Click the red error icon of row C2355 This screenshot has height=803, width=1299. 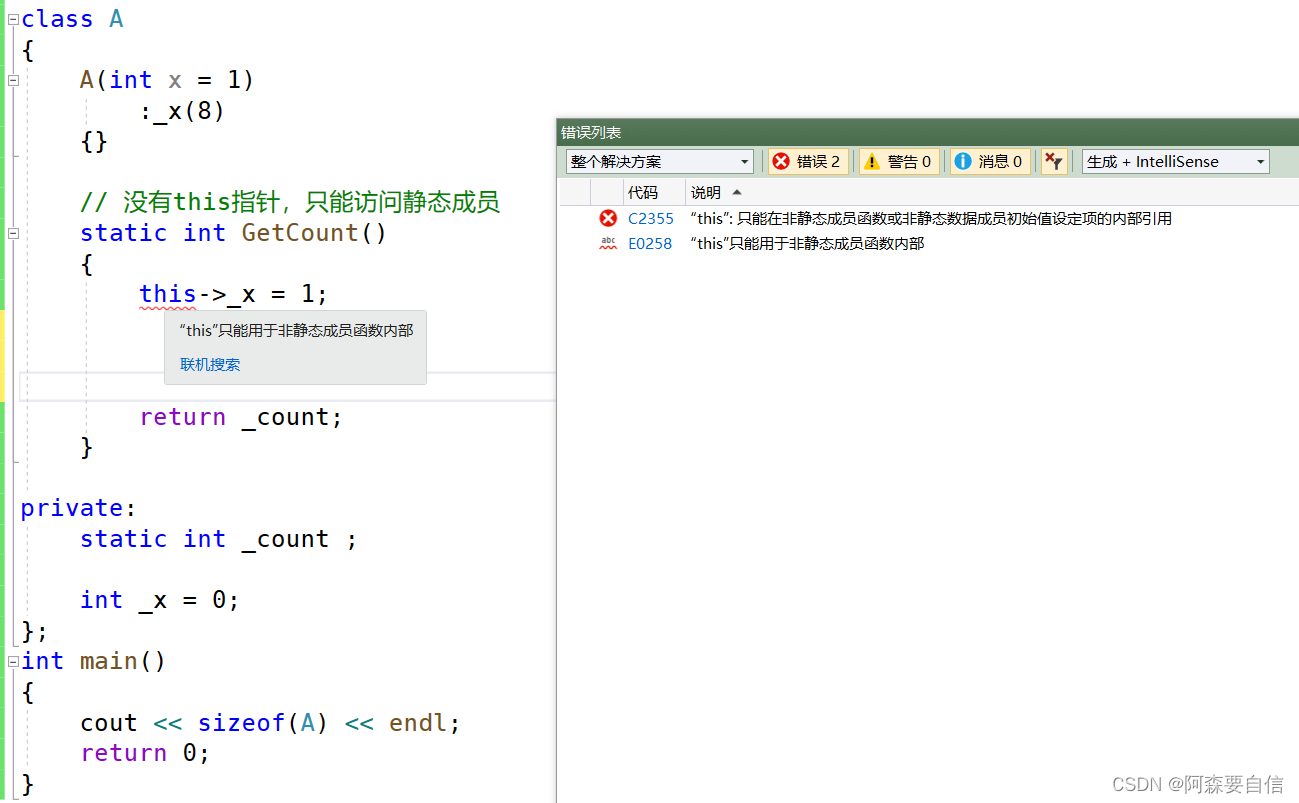click(608, 218)
